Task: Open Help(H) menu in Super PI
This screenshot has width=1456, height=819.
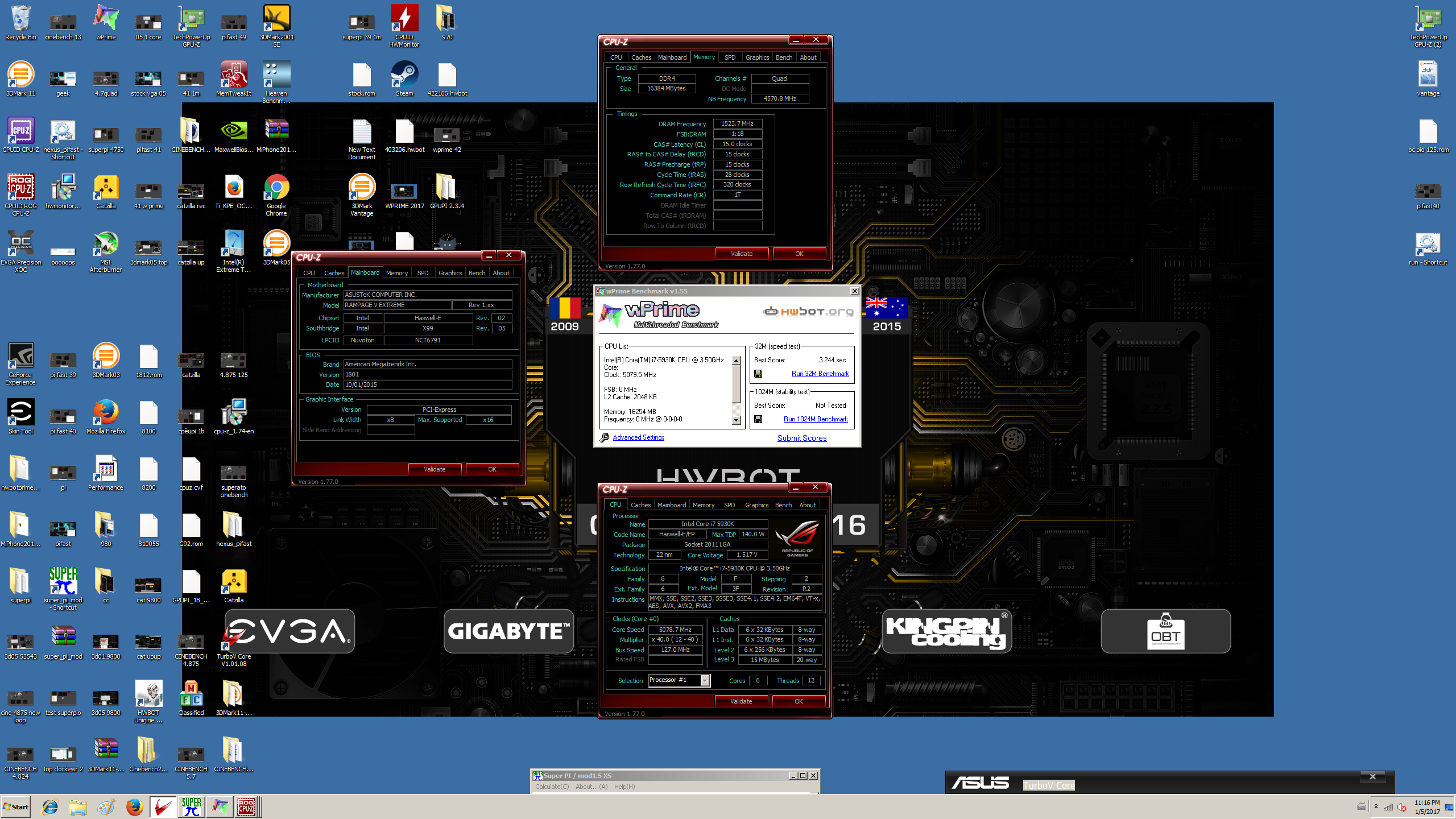Action: click(x=624, y=787)
